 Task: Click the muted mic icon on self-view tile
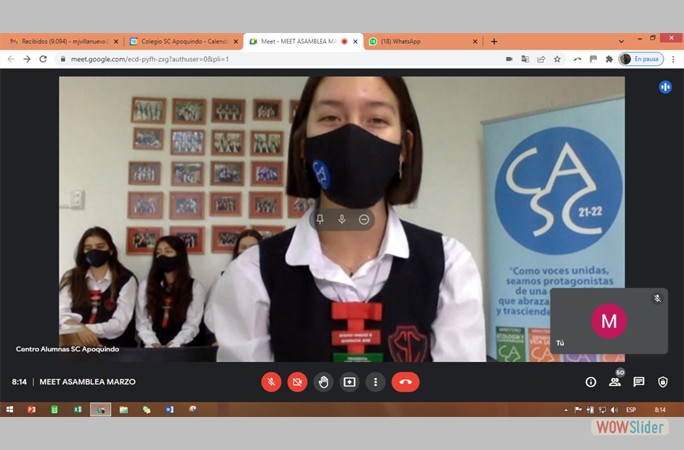657,299
